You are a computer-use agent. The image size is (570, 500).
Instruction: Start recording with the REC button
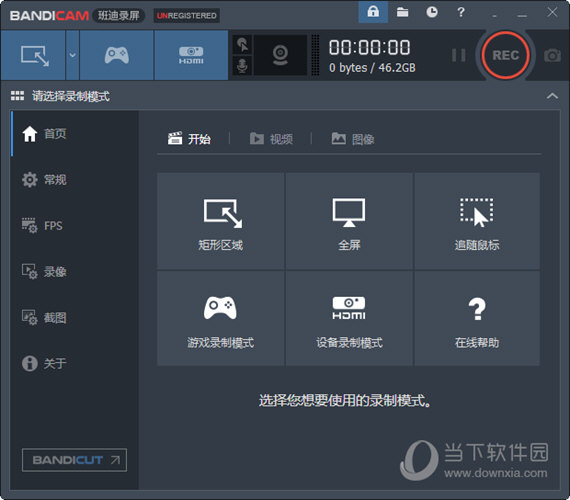click(505, 55)
